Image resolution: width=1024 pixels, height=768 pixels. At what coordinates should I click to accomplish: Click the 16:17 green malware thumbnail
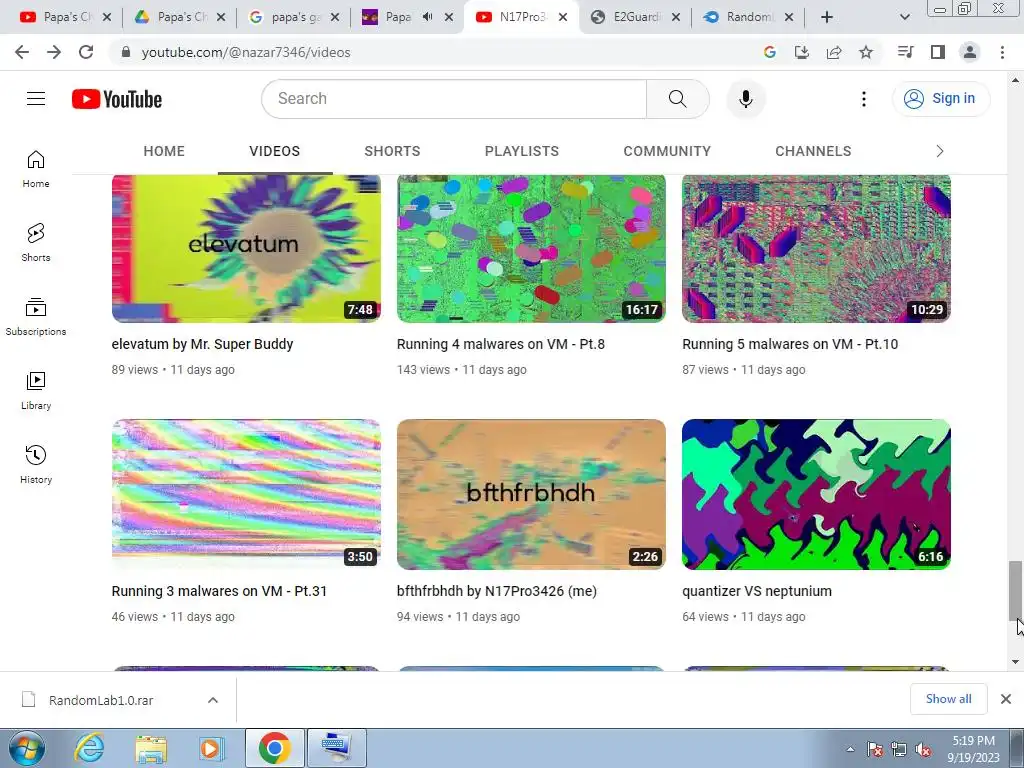532,248
